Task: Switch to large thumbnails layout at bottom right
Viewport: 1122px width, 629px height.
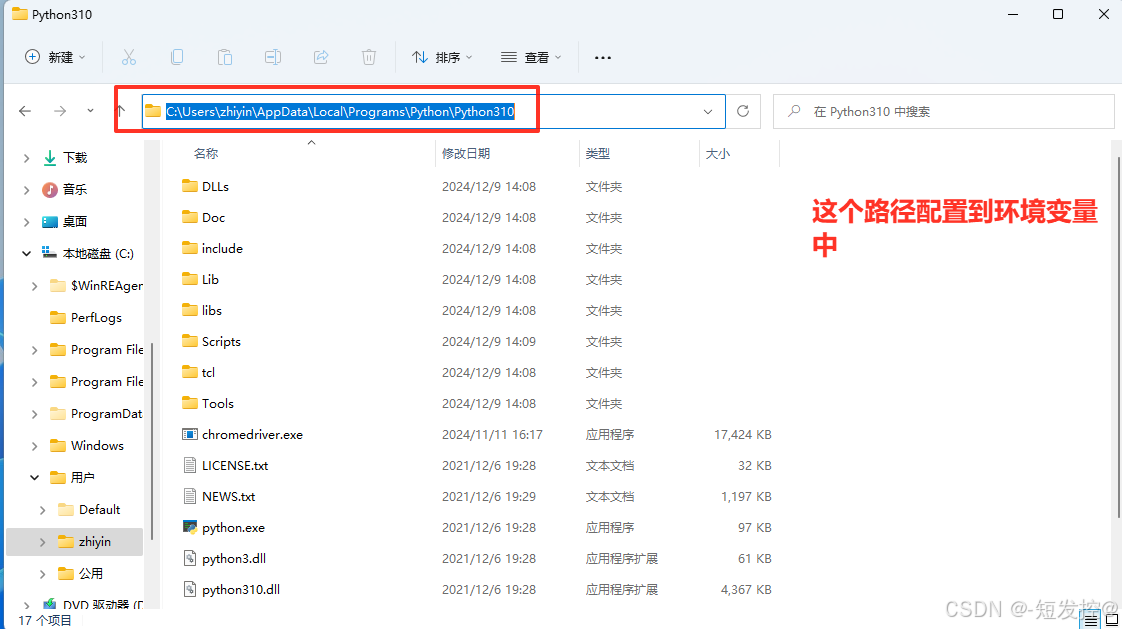Action: 1112,620
